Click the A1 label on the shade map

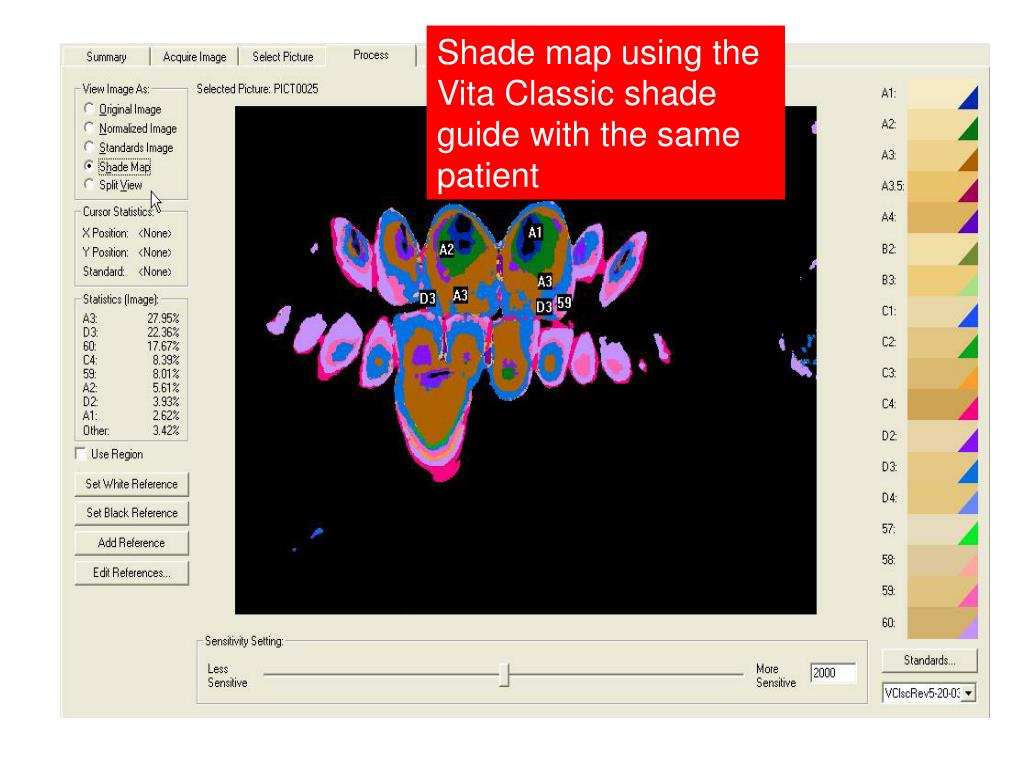535,232
